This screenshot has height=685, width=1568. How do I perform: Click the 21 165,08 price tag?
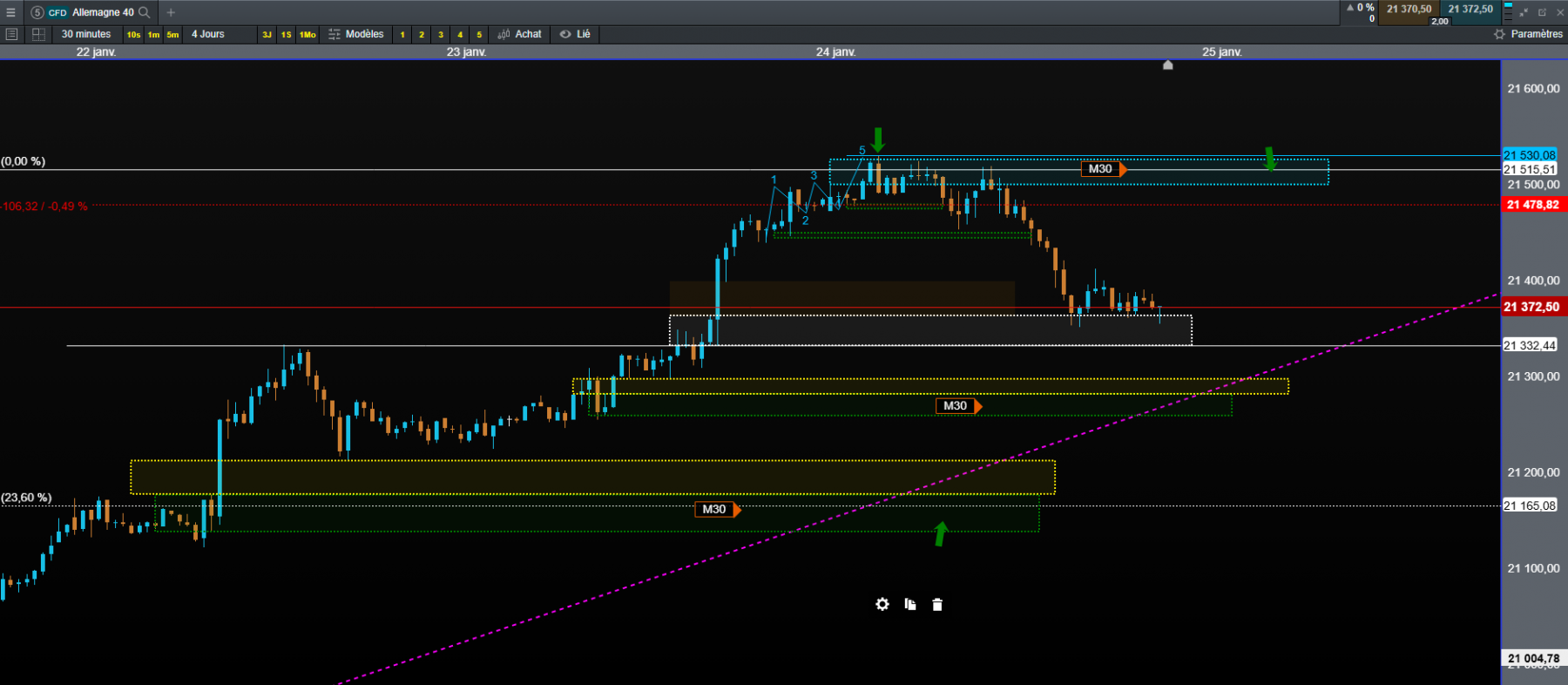[1530, 505]
